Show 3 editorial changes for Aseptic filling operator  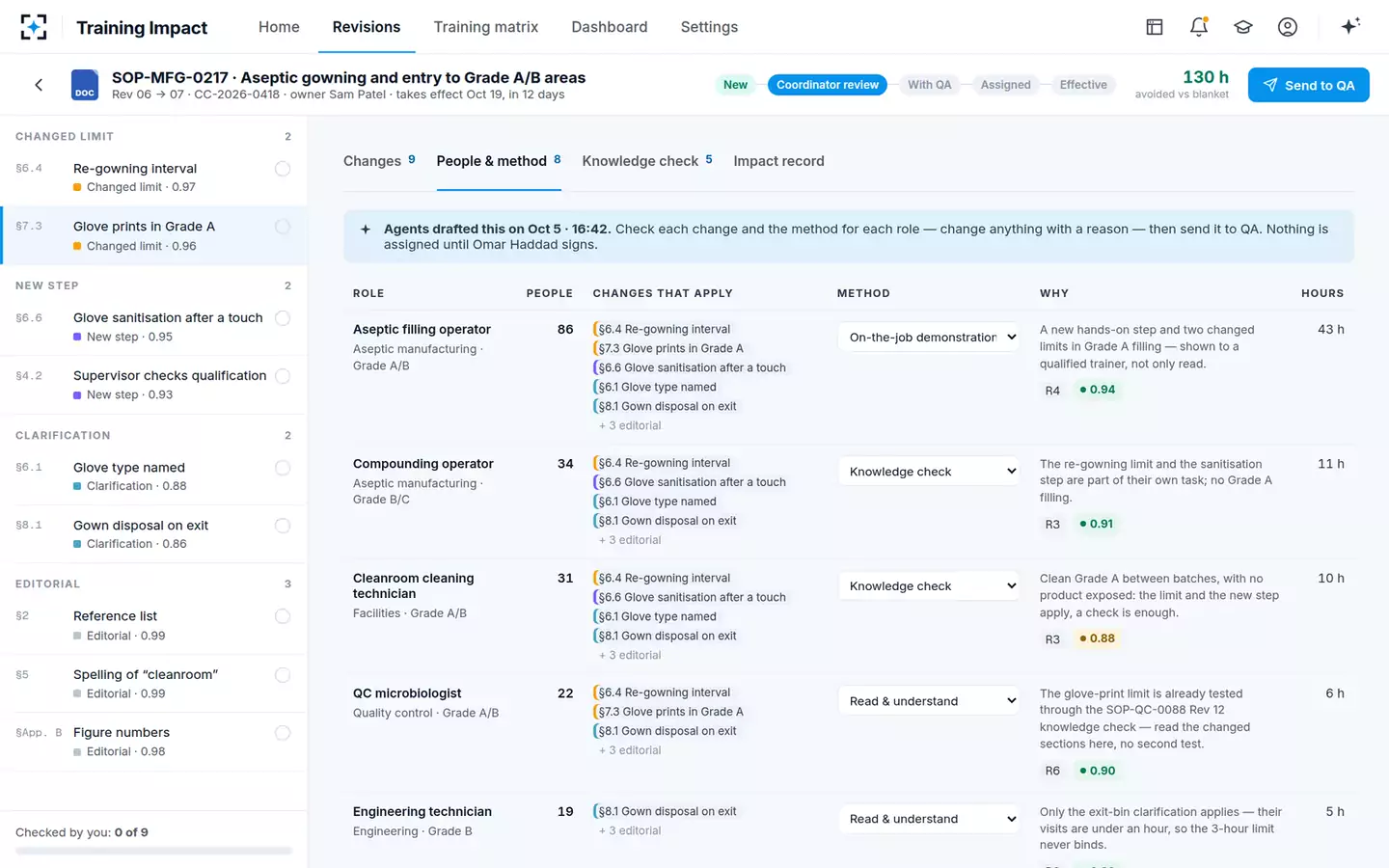630,425
